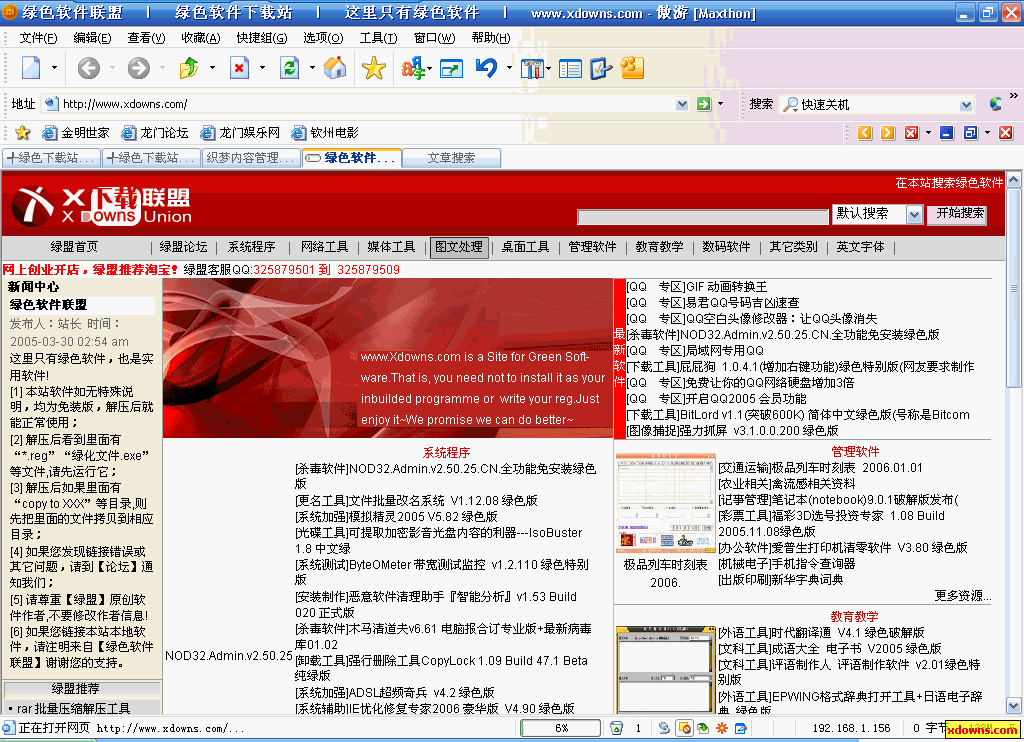Click the site search text box
This screenshot has width=1024, height=742.
tap(703, 217)
